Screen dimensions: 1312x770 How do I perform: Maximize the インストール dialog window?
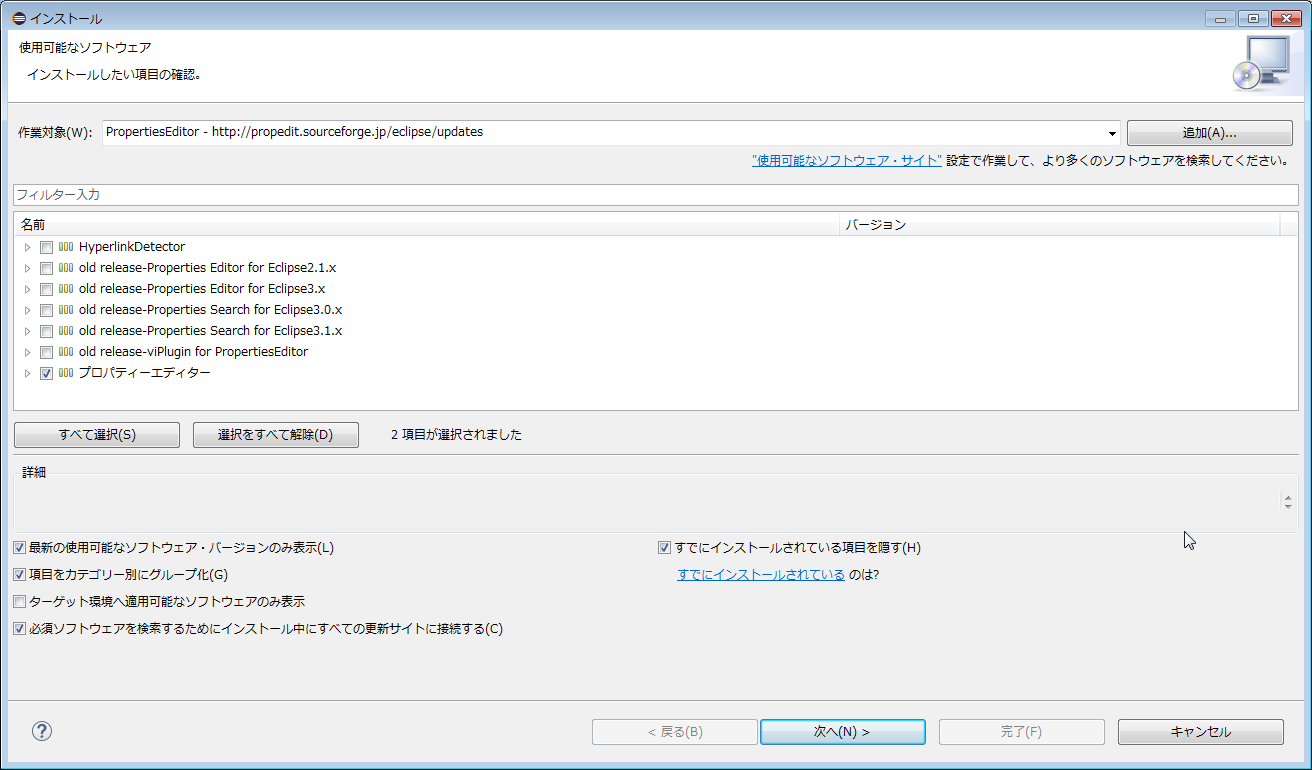pyautogui.click(x=1253, y=18)
